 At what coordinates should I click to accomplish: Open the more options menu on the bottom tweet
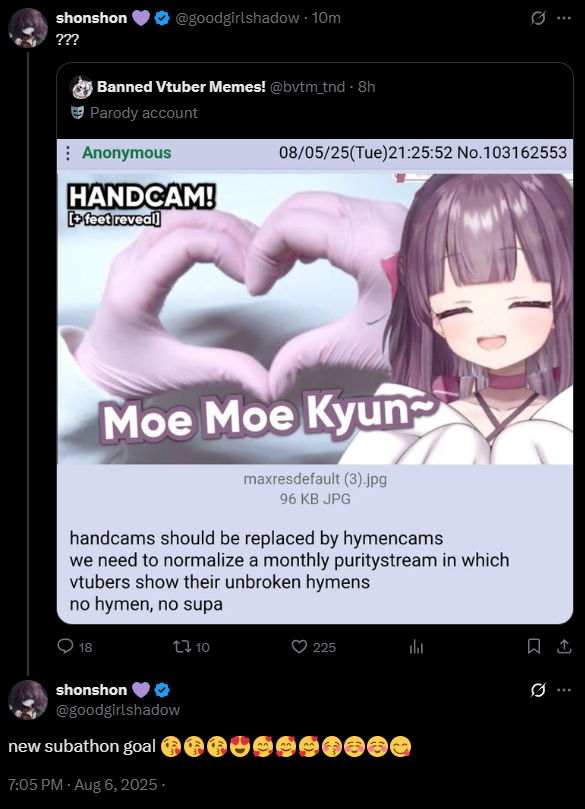(564, 690)
